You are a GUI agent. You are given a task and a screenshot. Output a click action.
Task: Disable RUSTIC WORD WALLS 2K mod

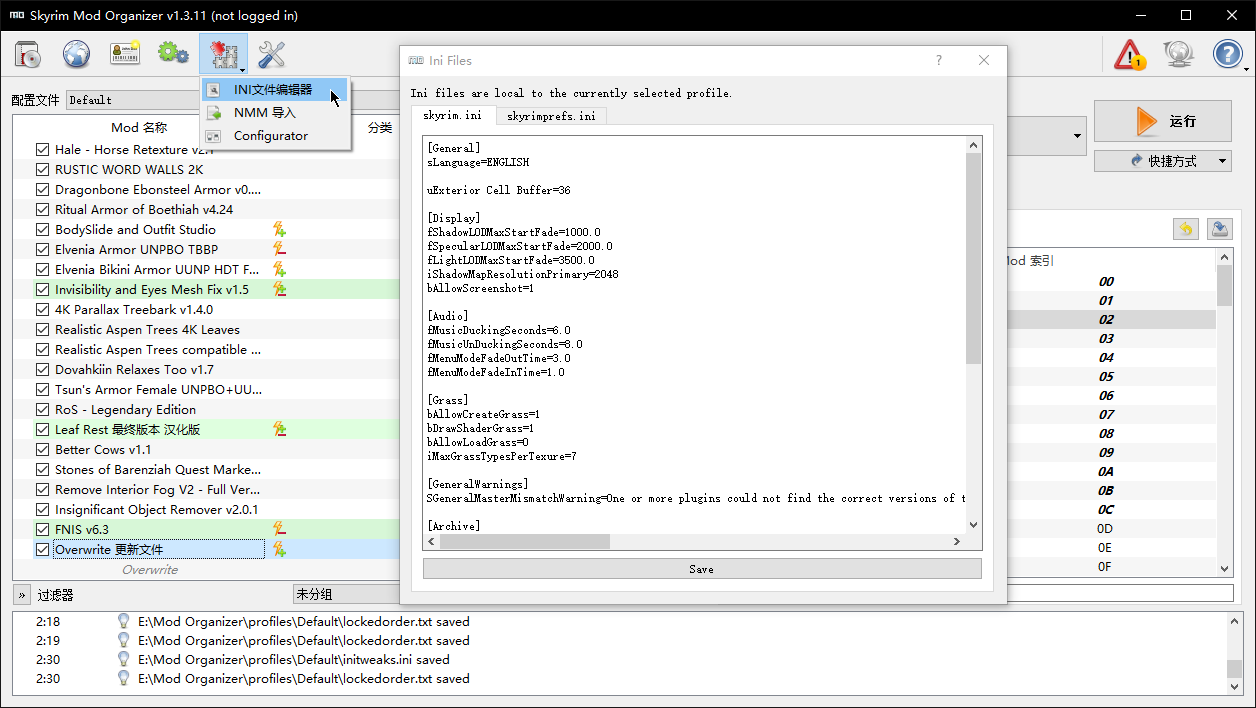[42, 170]
